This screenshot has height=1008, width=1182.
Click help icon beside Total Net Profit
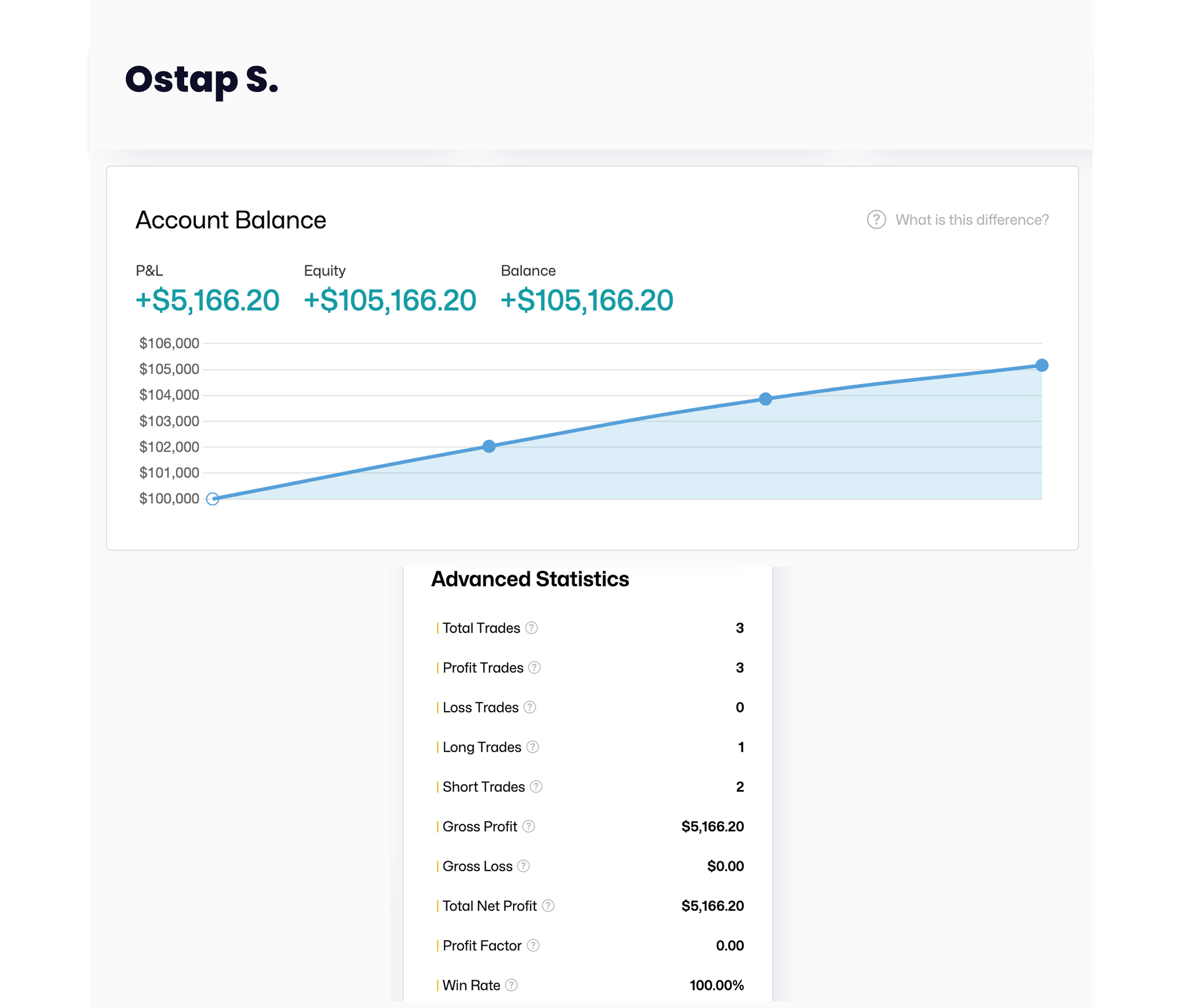tap(548, 905)
